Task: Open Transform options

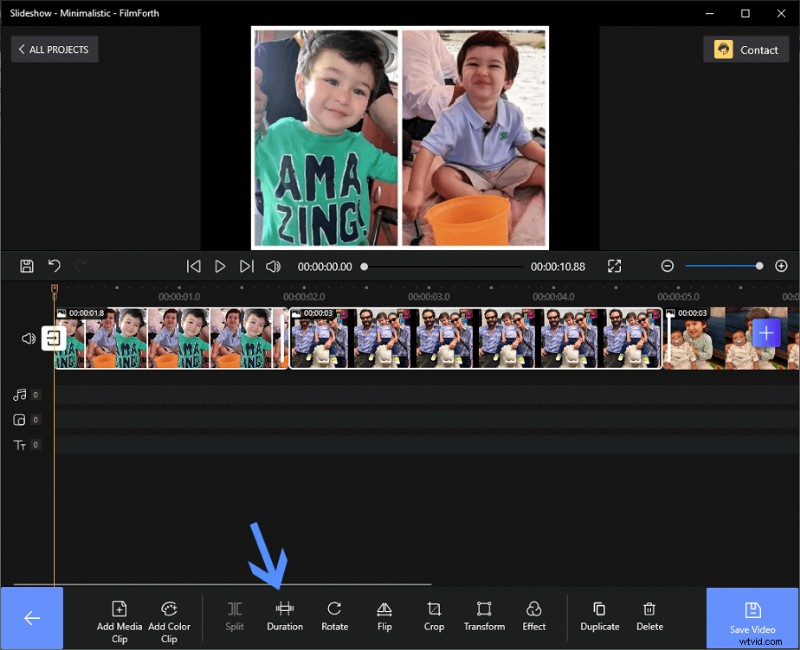Action: tap(484, 617)
